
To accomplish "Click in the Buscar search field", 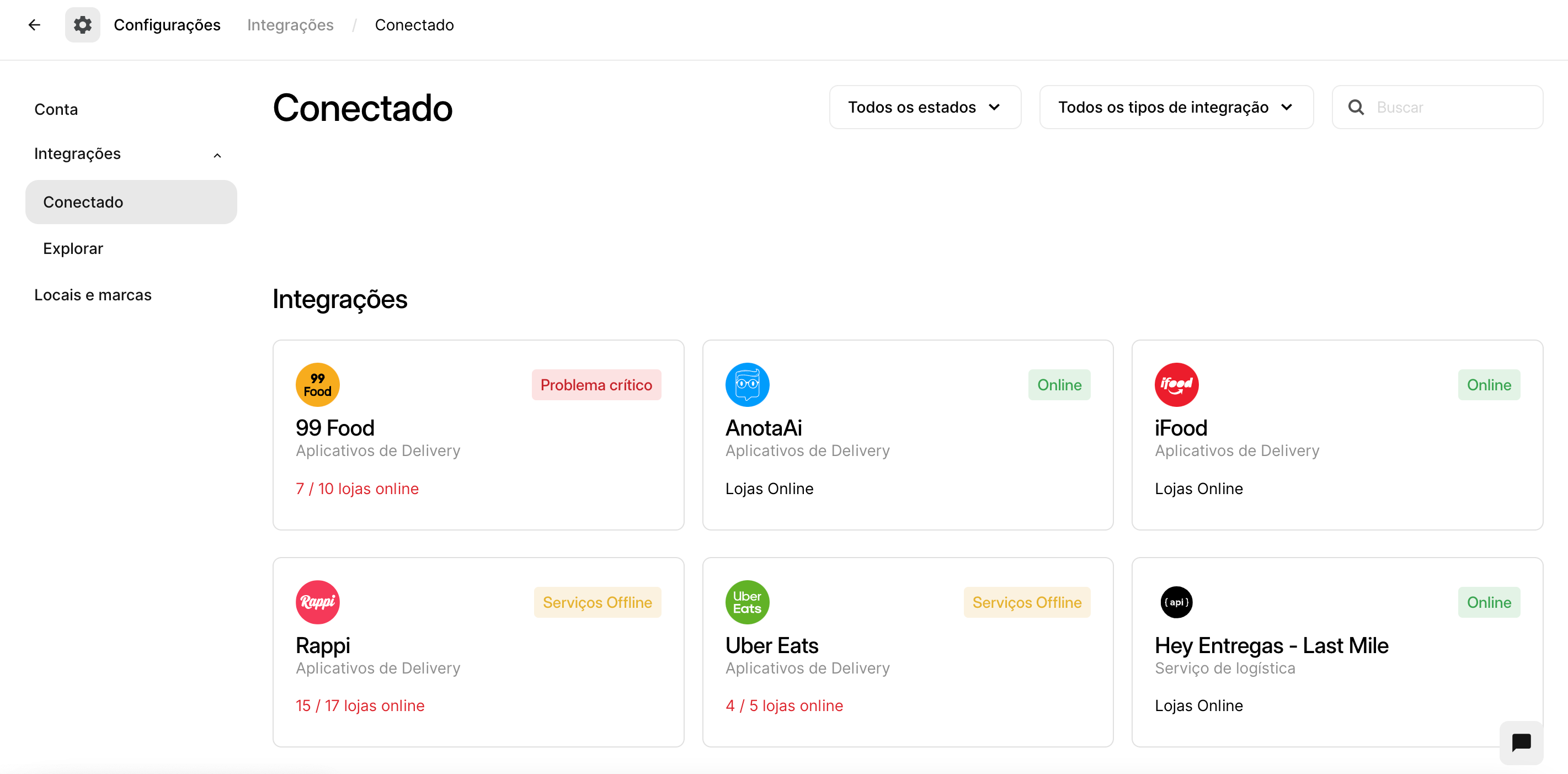I will click(1437, 107).
